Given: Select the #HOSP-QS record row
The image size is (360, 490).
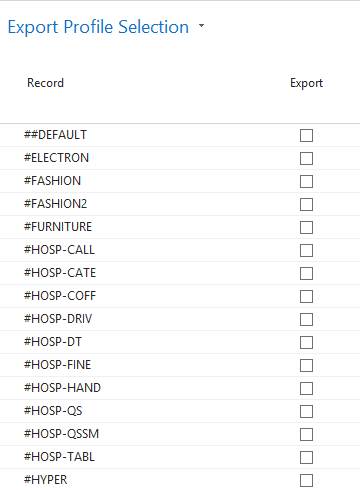Looking at the screenshot, I should 180,411.
